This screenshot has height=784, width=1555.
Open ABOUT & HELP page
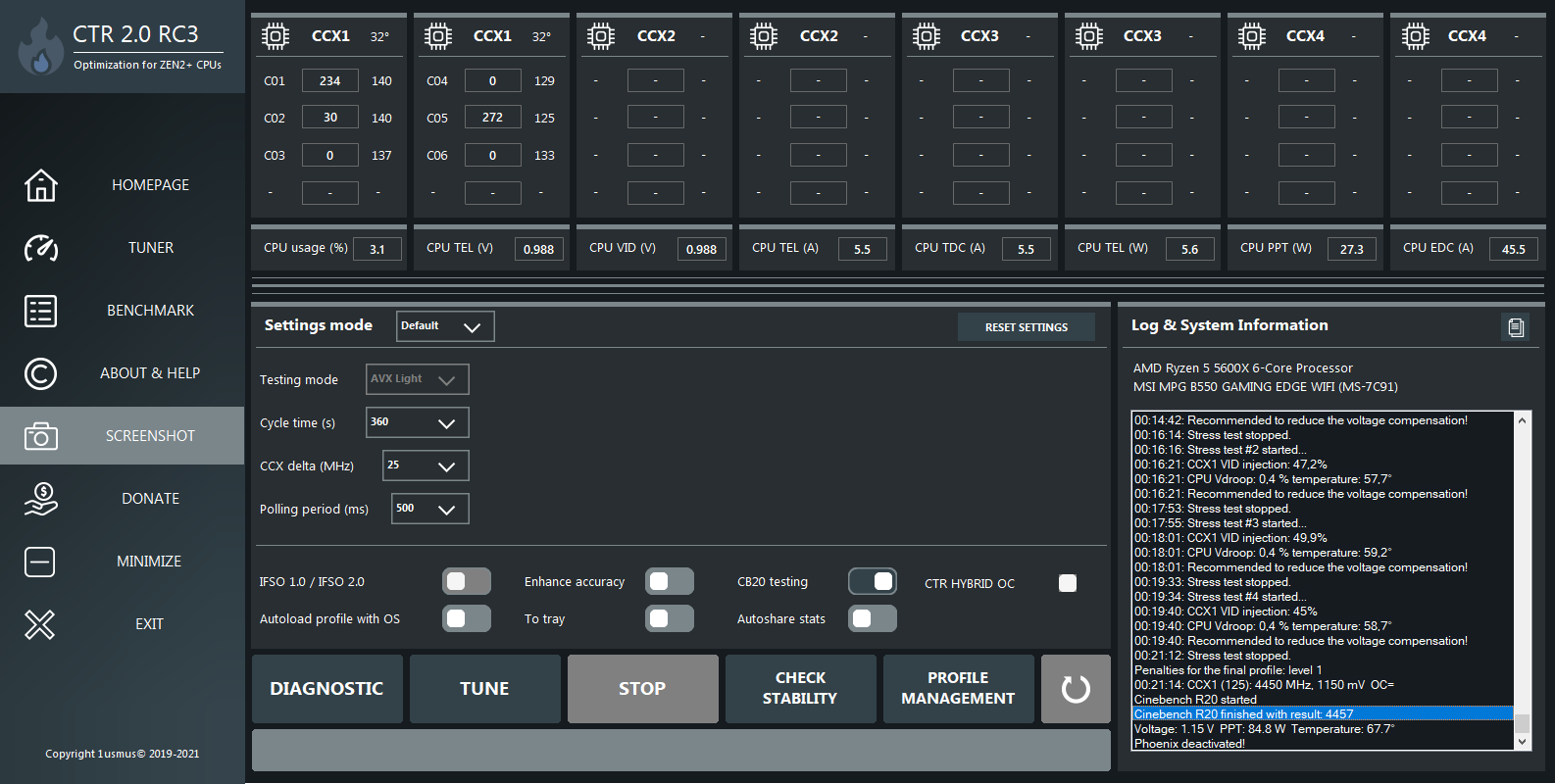click(x=150, y=373)
